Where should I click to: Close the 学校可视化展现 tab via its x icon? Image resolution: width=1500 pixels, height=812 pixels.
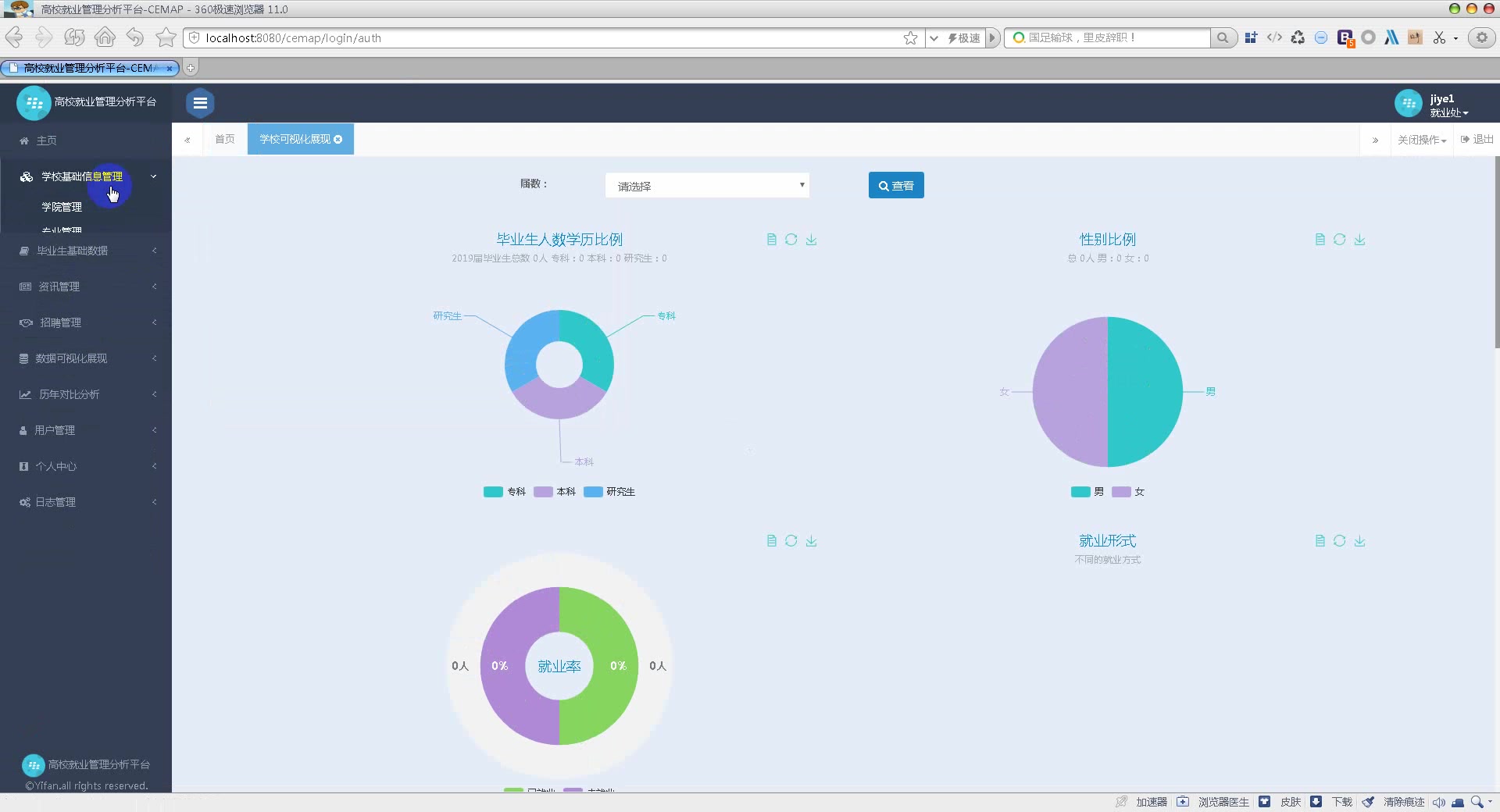coord(338,139)
